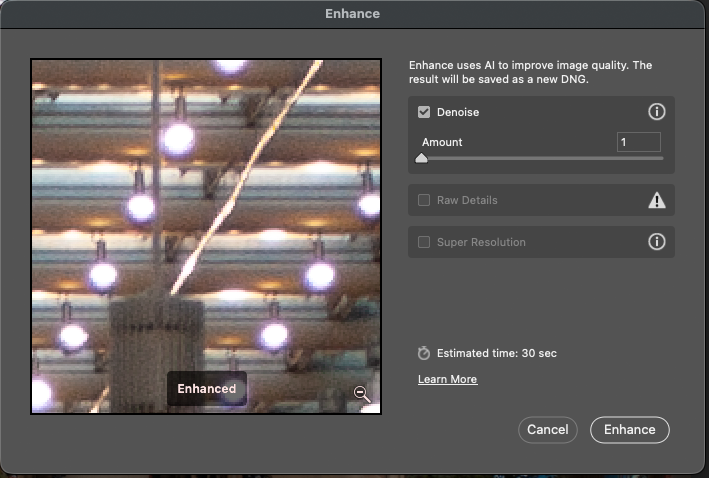
Task: Click the Enhanced badge on the preview
Action: [x=207, y=389]
